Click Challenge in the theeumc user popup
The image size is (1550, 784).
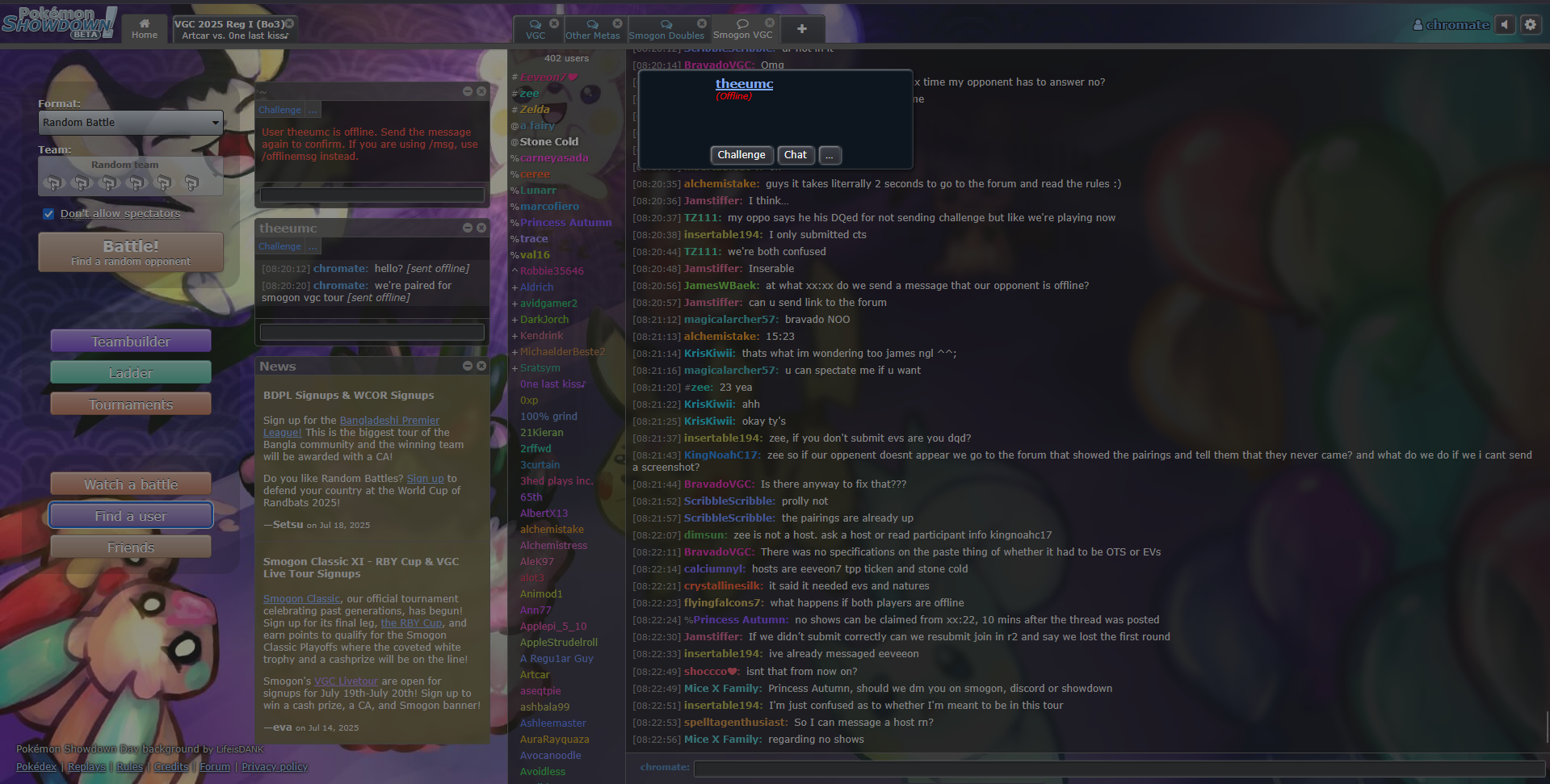[741, 155]
